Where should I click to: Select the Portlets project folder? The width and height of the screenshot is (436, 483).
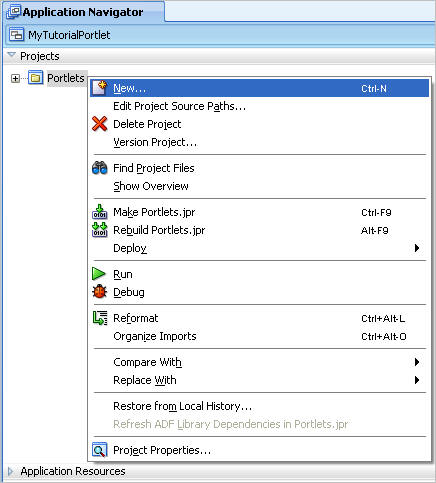pos(66,78)
